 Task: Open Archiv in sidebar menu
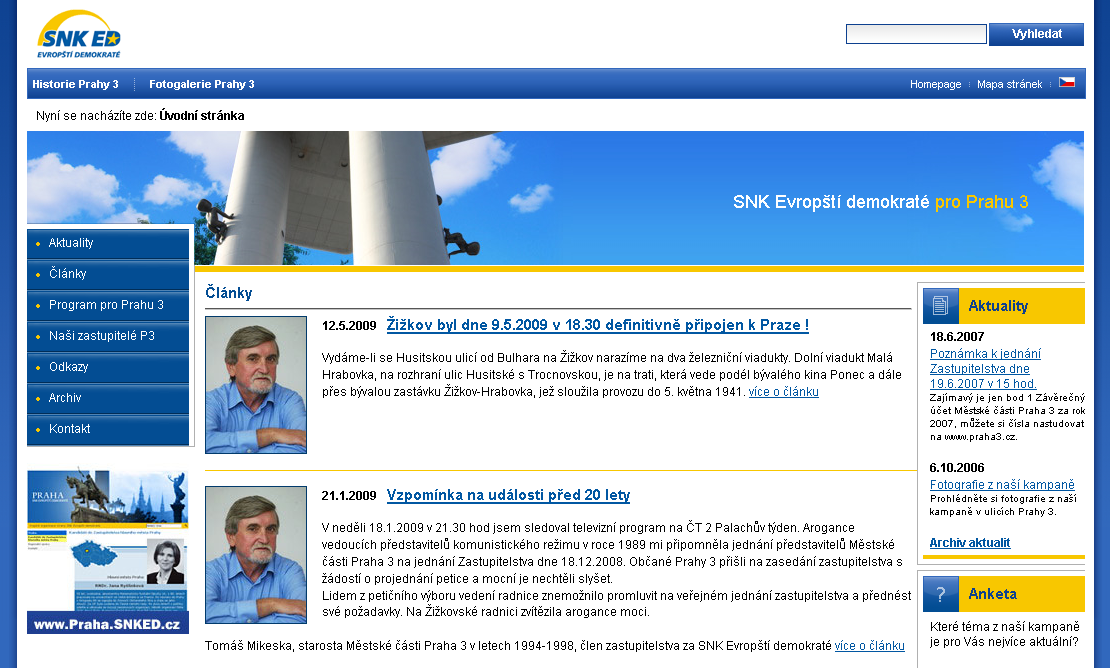coord(108,398)
